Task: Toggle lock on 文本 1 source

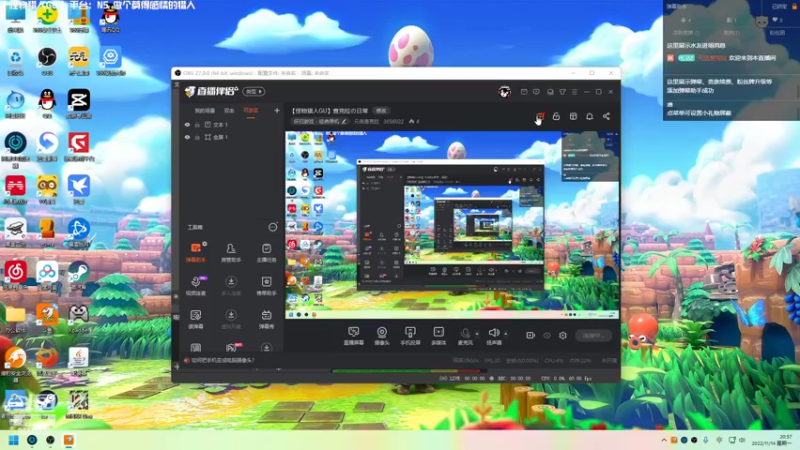Action: coord(197,124)
